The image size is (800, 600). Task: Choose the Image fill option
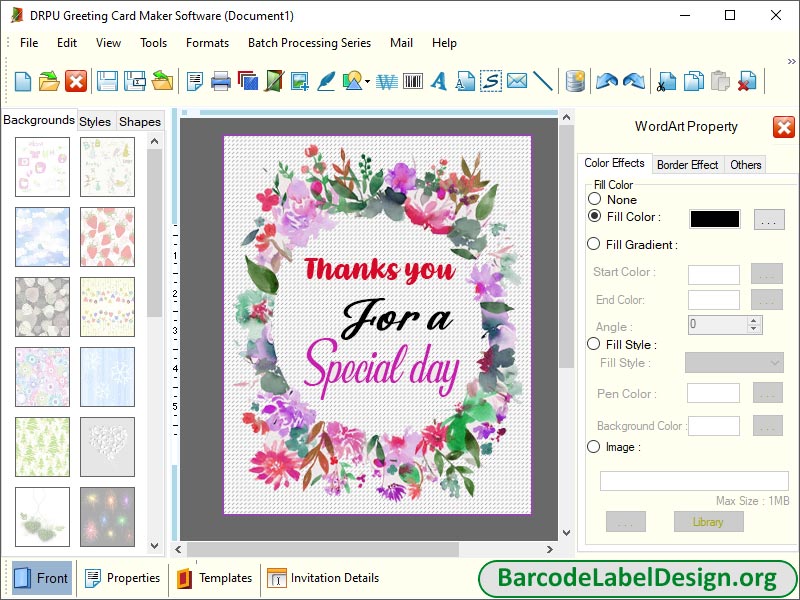595,447
